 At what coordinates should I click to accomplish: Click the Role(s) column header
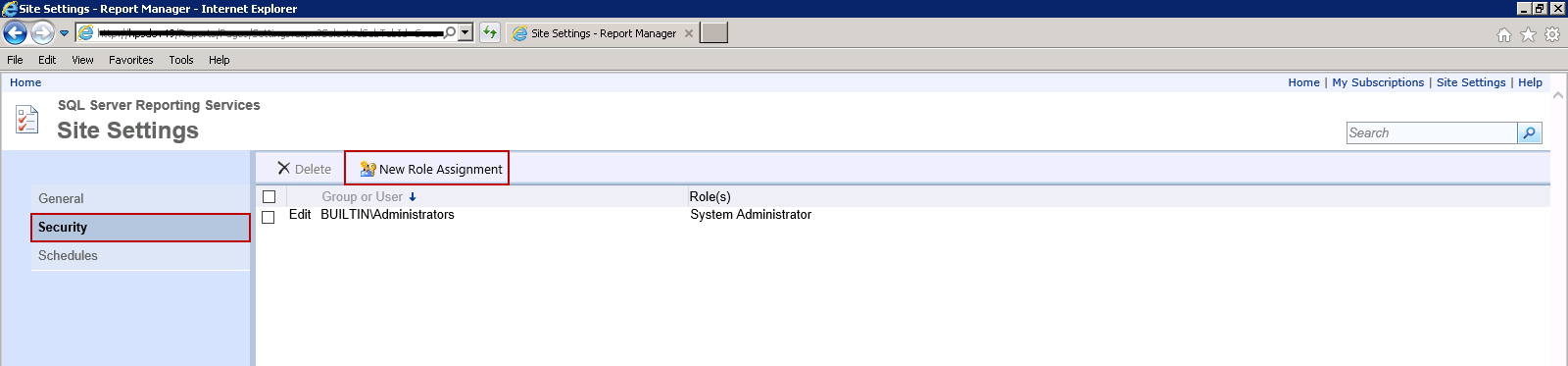(x=710, y=197)
